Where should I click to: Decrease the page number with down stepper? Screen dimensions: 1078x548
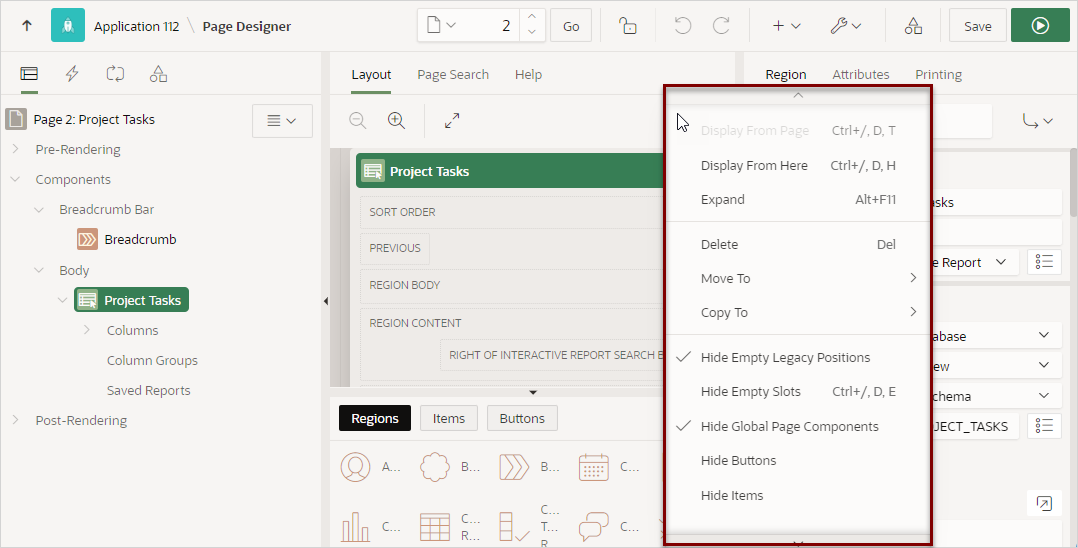532,33
